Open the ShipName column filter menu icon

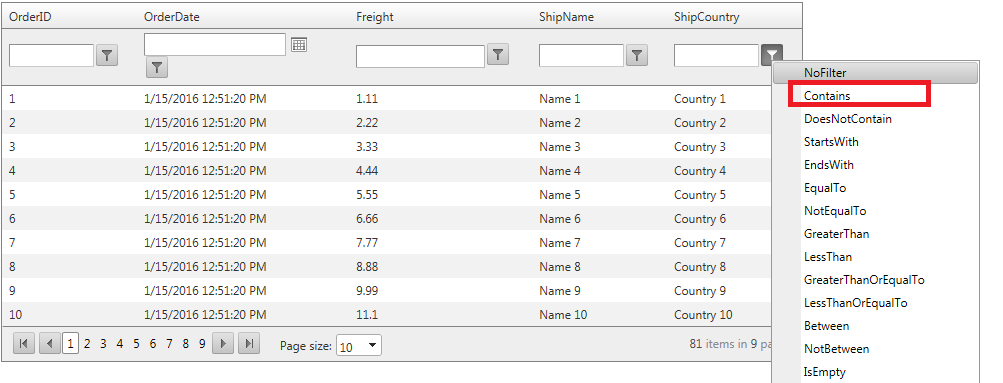click(x=636, y=56)
